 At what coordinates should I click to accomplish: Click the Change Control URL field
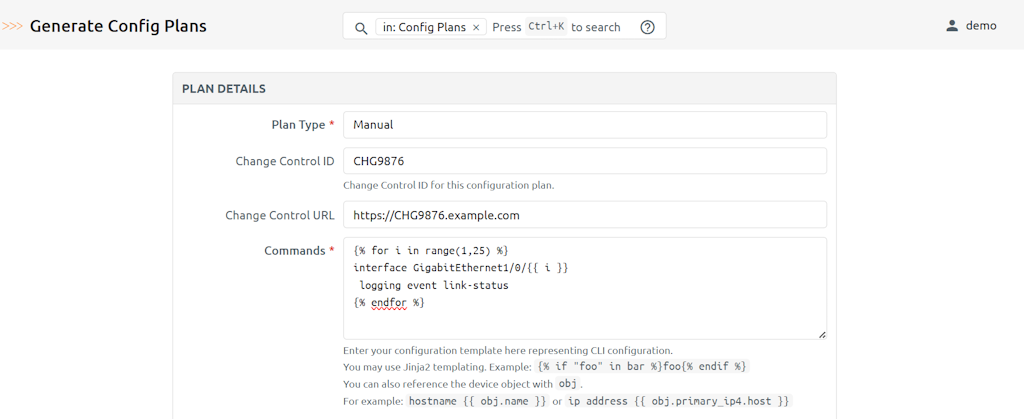pos(584,215)
